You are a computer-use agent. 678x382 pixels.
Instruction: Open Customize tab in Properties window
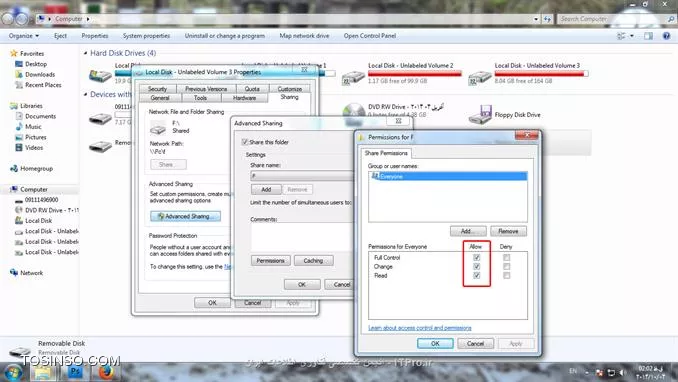(x=290, y=89)
